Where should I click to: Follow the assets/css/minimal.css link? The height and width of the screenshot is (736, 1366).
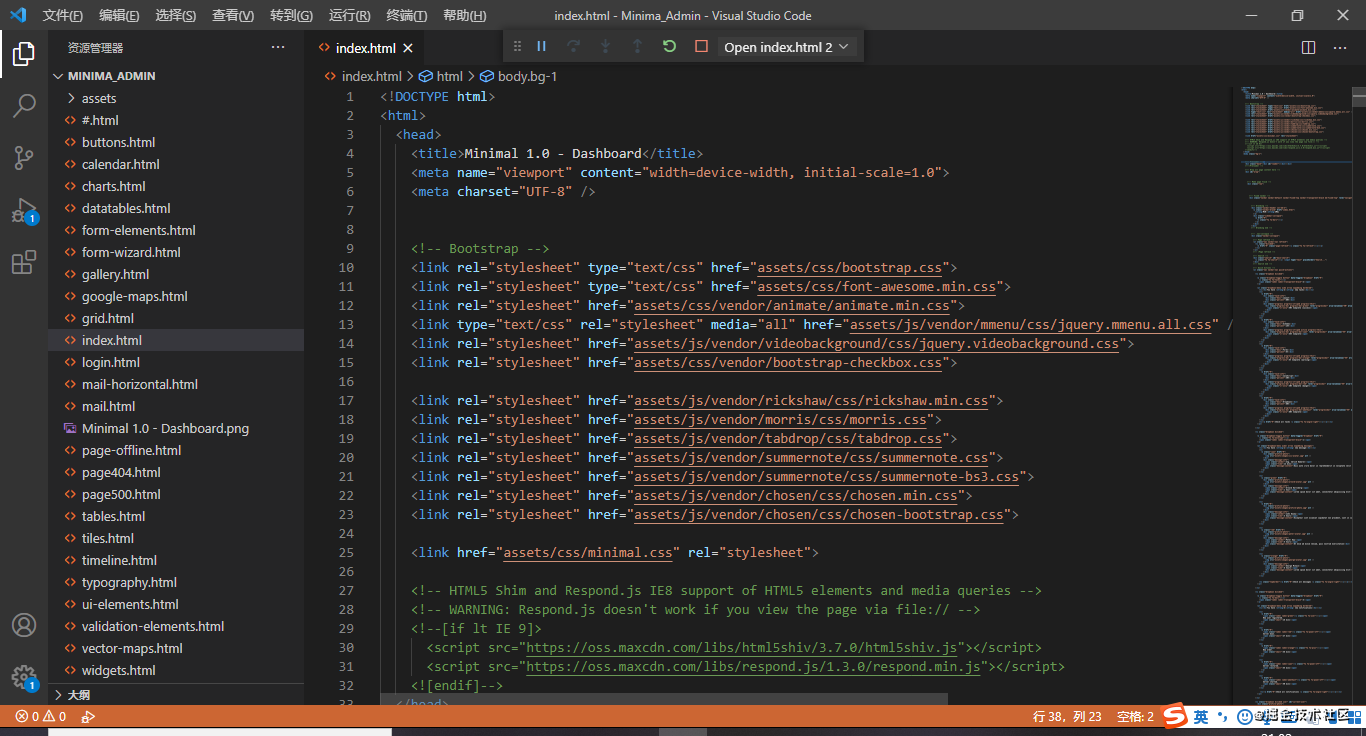click(x=588, y=552)
